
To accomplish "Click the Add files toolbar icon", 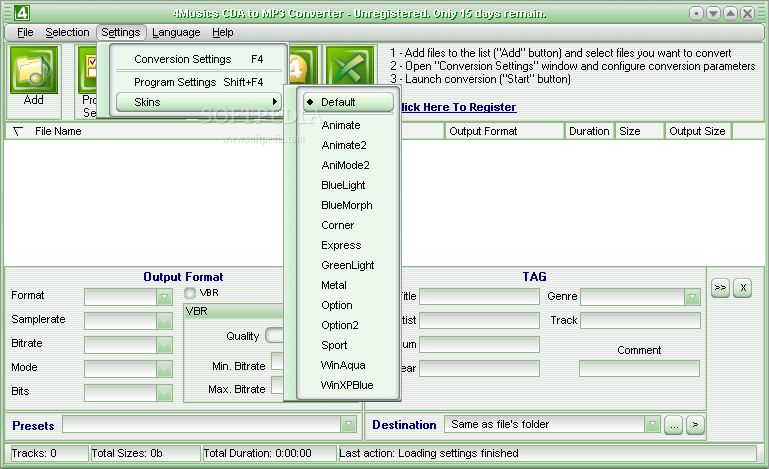I will click(x=33, y=70).
